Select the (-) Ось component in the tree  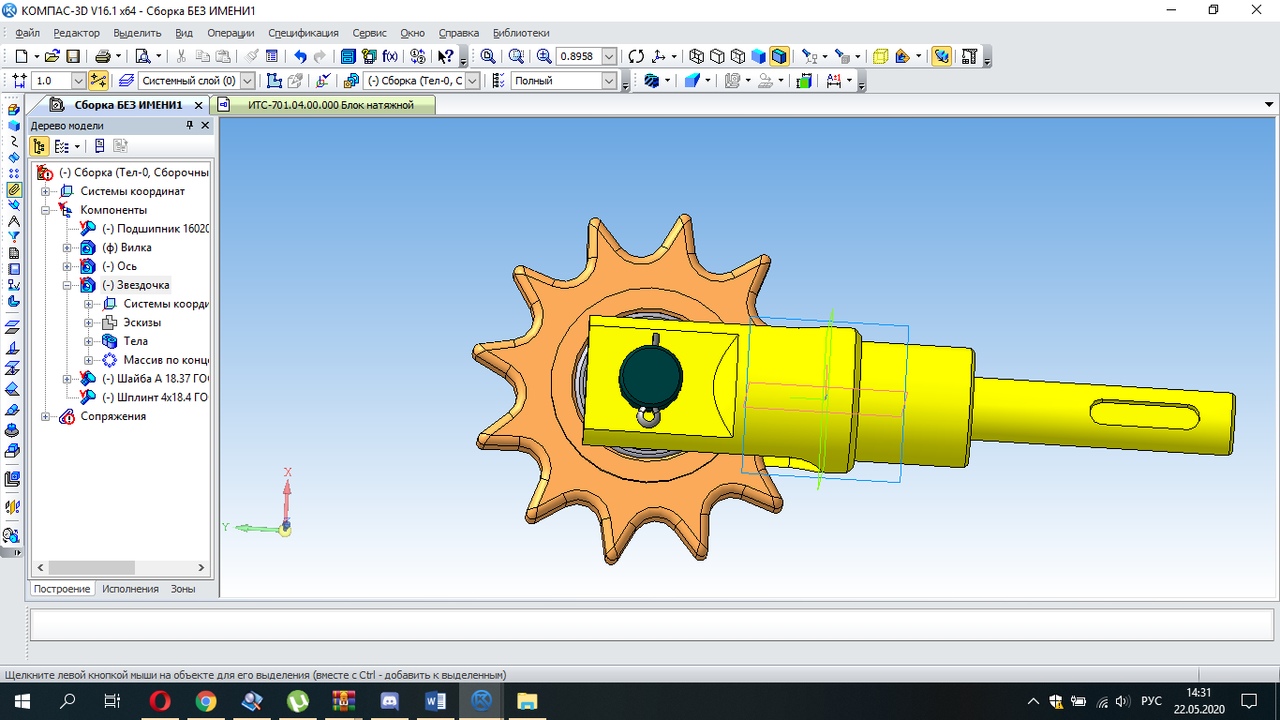(x=119, y=266)
